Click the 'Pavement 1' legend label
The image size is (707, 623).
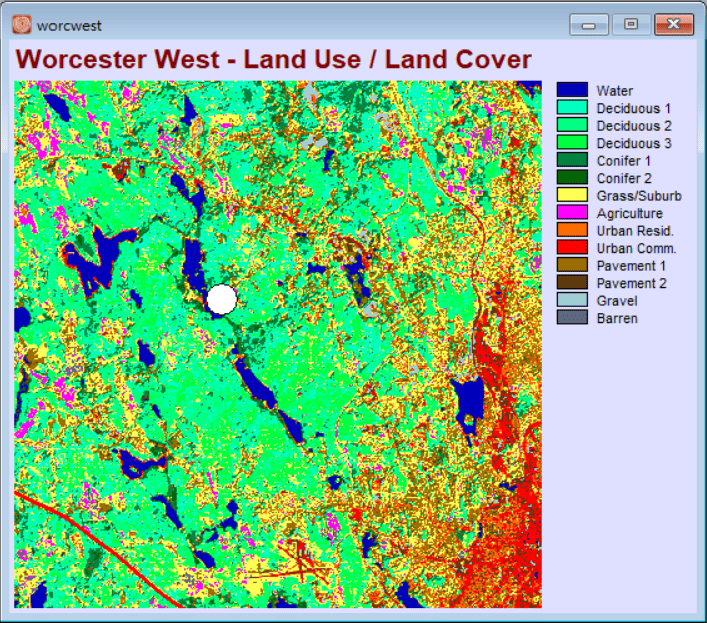coord(631,266)
